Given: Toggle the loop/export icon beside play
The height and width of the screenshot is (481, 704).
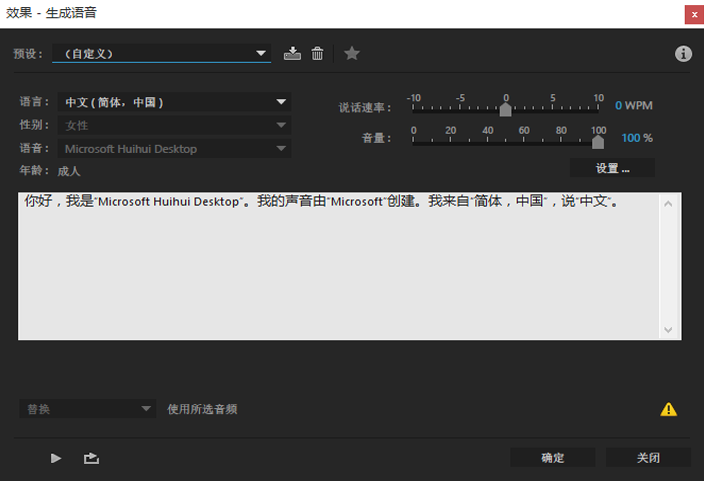Looking at the screenshot, I should coord(91,458).
